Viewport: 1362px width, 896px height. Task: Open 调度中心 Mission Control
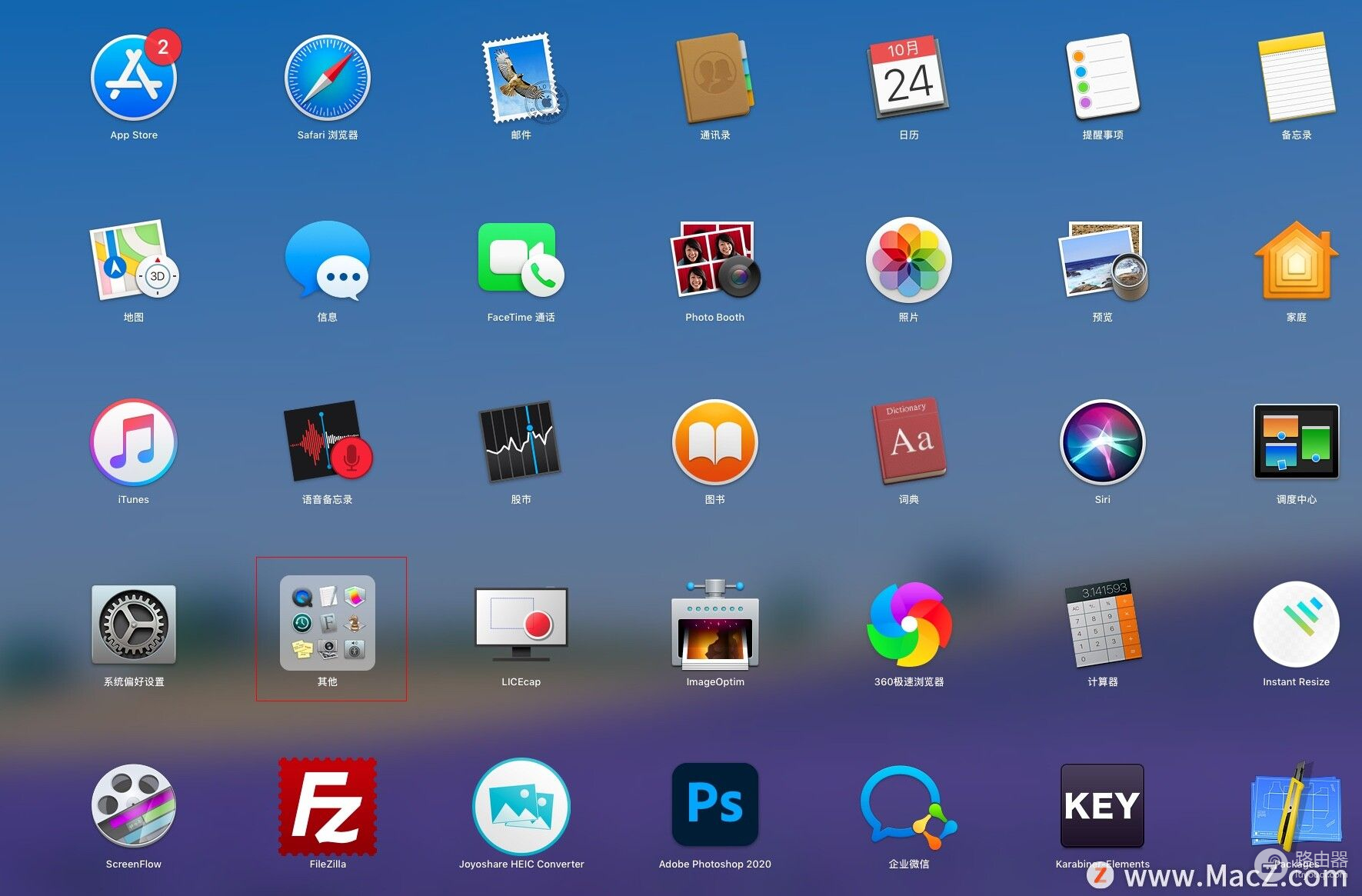[1297, 442]
